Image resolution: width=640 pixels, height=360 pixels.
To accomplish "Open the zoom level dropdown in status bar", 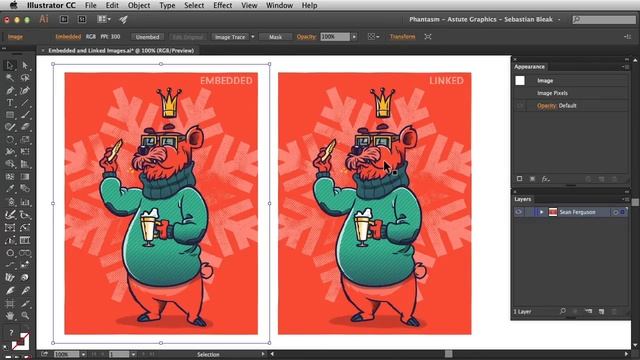I will click(83, 354).
